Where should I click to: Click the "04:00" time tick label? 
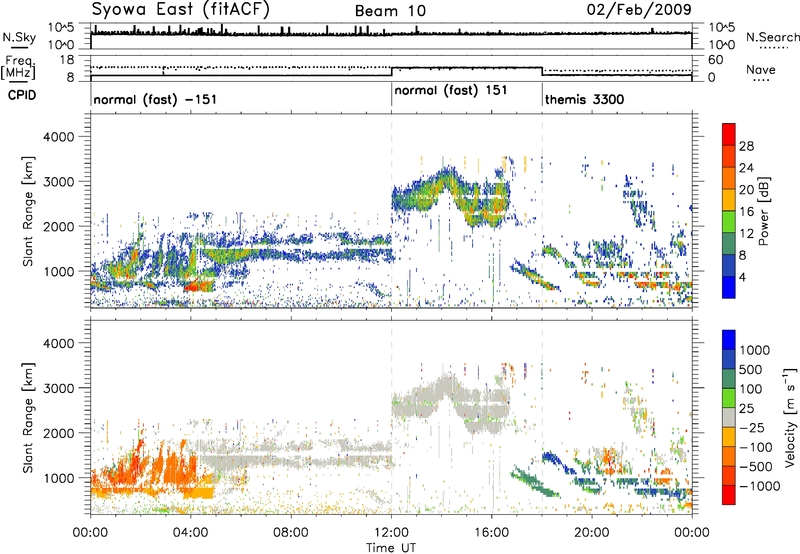coord(191,533)
